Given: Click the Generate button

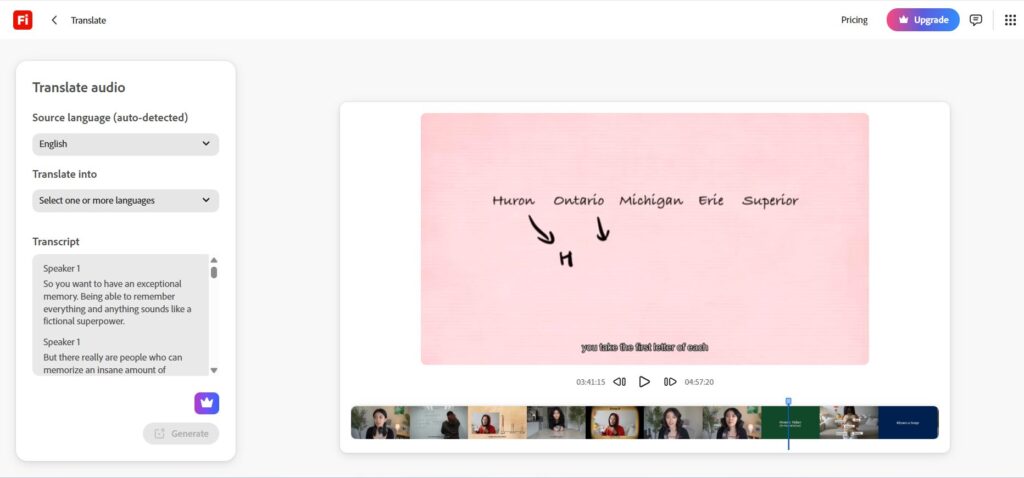Looking at the screenshot, I should (x=181, y=434).
